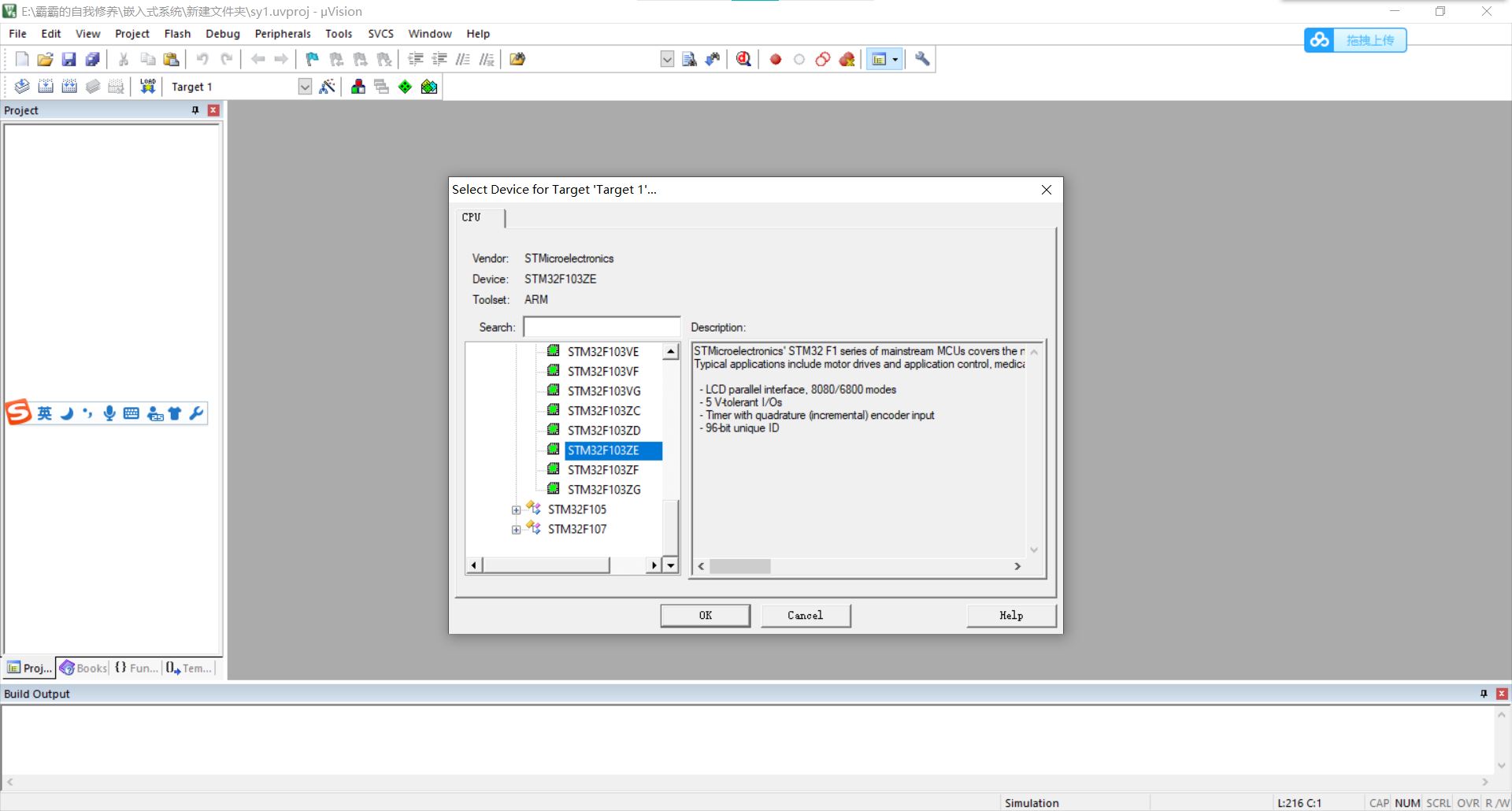
Task: Click the Baidu cloud upload widget
Action: (x=1355, y=40)
